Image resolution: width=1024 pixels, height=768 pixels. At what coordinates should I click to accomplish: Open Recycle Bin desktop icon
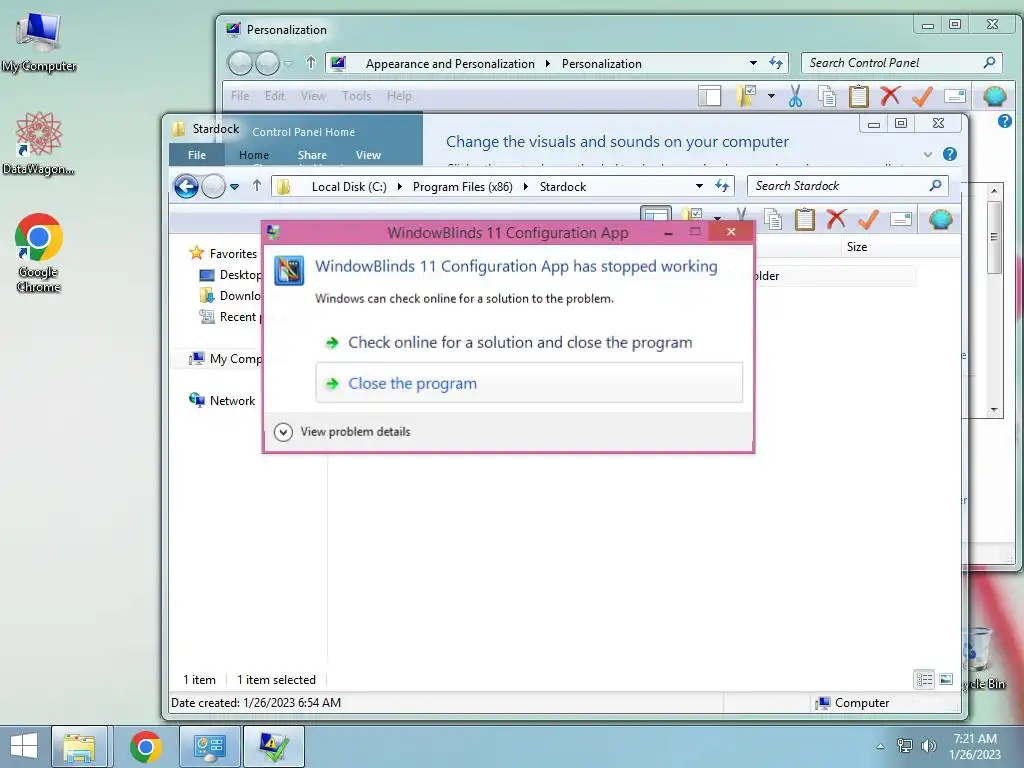tap(984, 658)
